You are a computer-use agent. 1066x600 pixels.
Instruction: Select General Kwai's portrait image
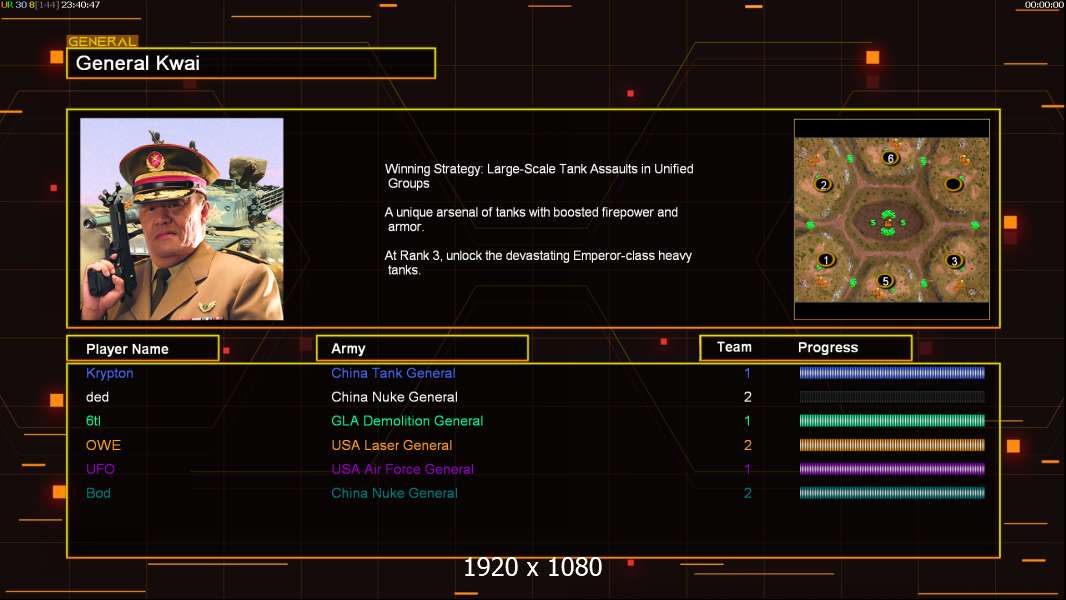click(x=182, y=219)
